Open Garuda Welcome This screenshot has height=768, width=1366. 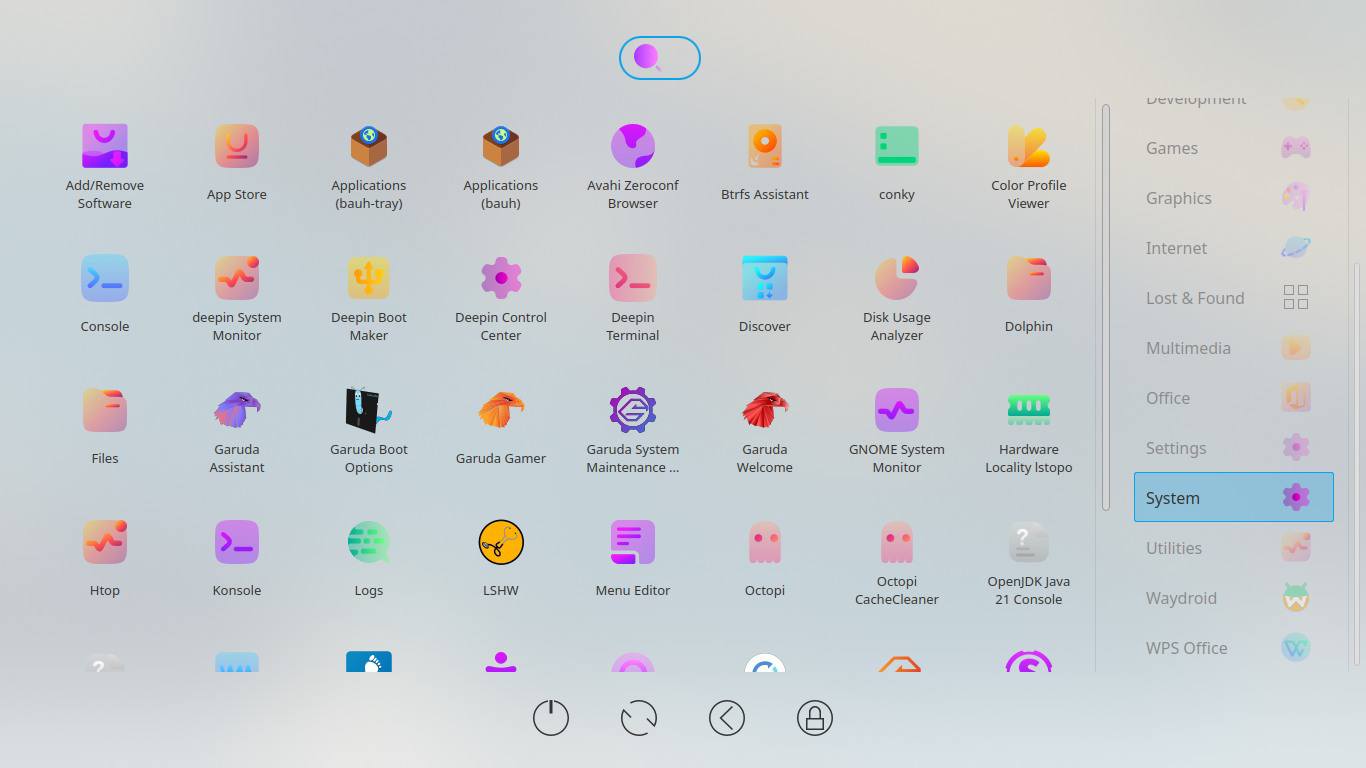point(765,429)
